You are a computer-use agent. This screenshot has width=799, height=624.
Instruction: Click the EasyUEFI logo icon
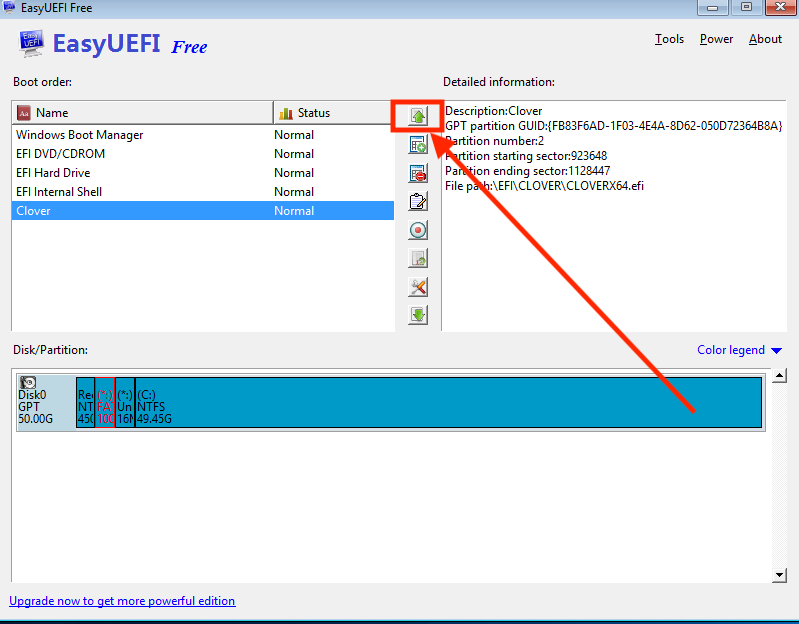31,43
